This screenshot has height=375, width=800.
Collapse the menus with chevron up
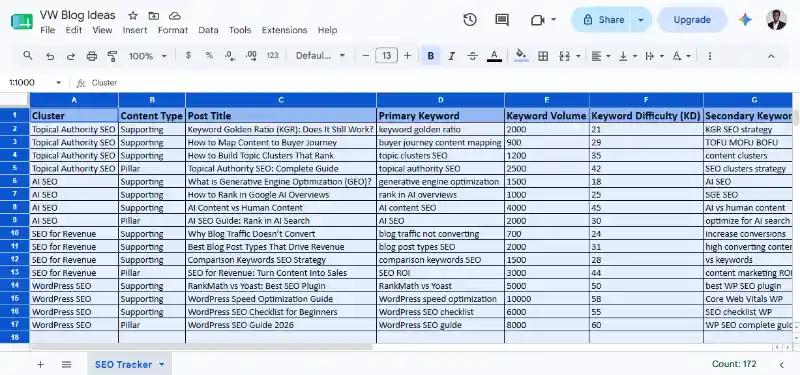pos(771,56)
